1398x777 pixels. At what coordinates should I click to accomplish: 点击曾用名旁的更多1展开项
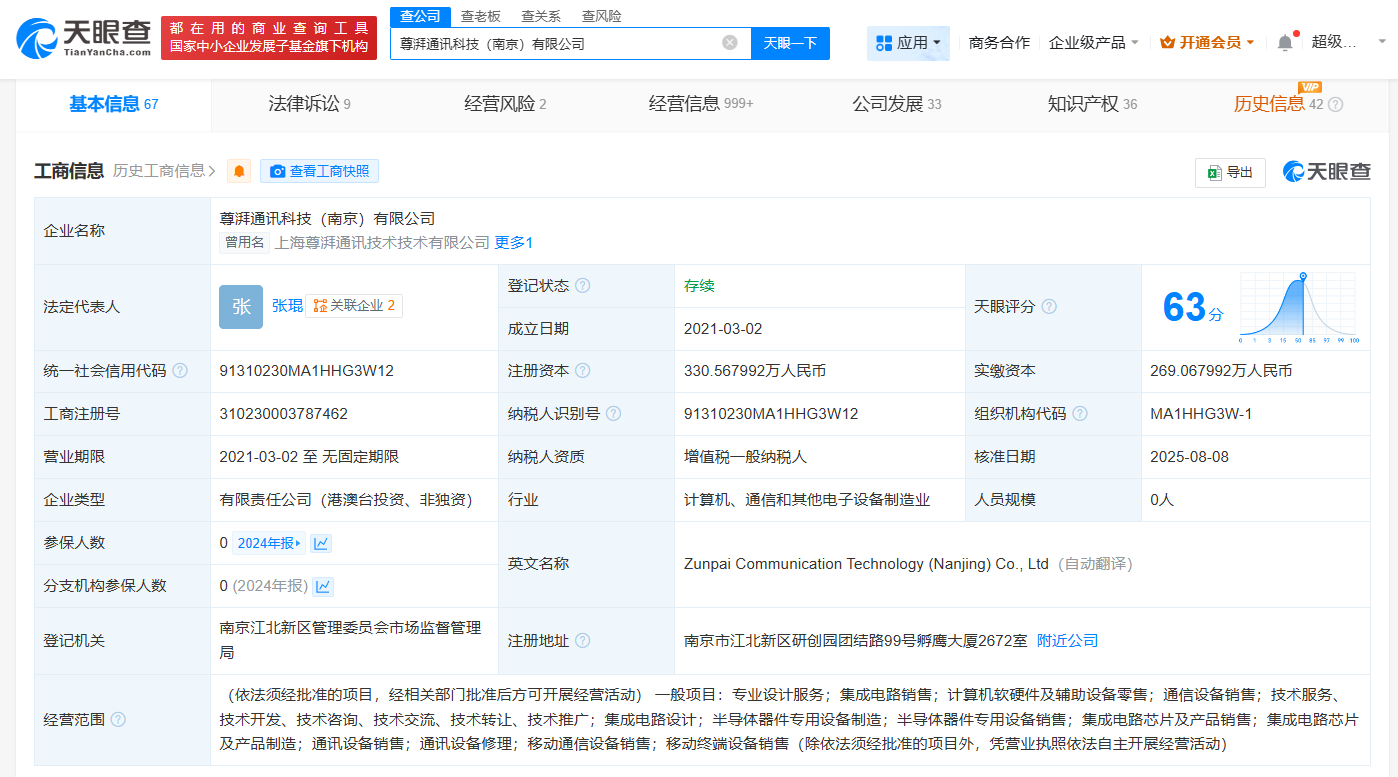coord(513,242)
